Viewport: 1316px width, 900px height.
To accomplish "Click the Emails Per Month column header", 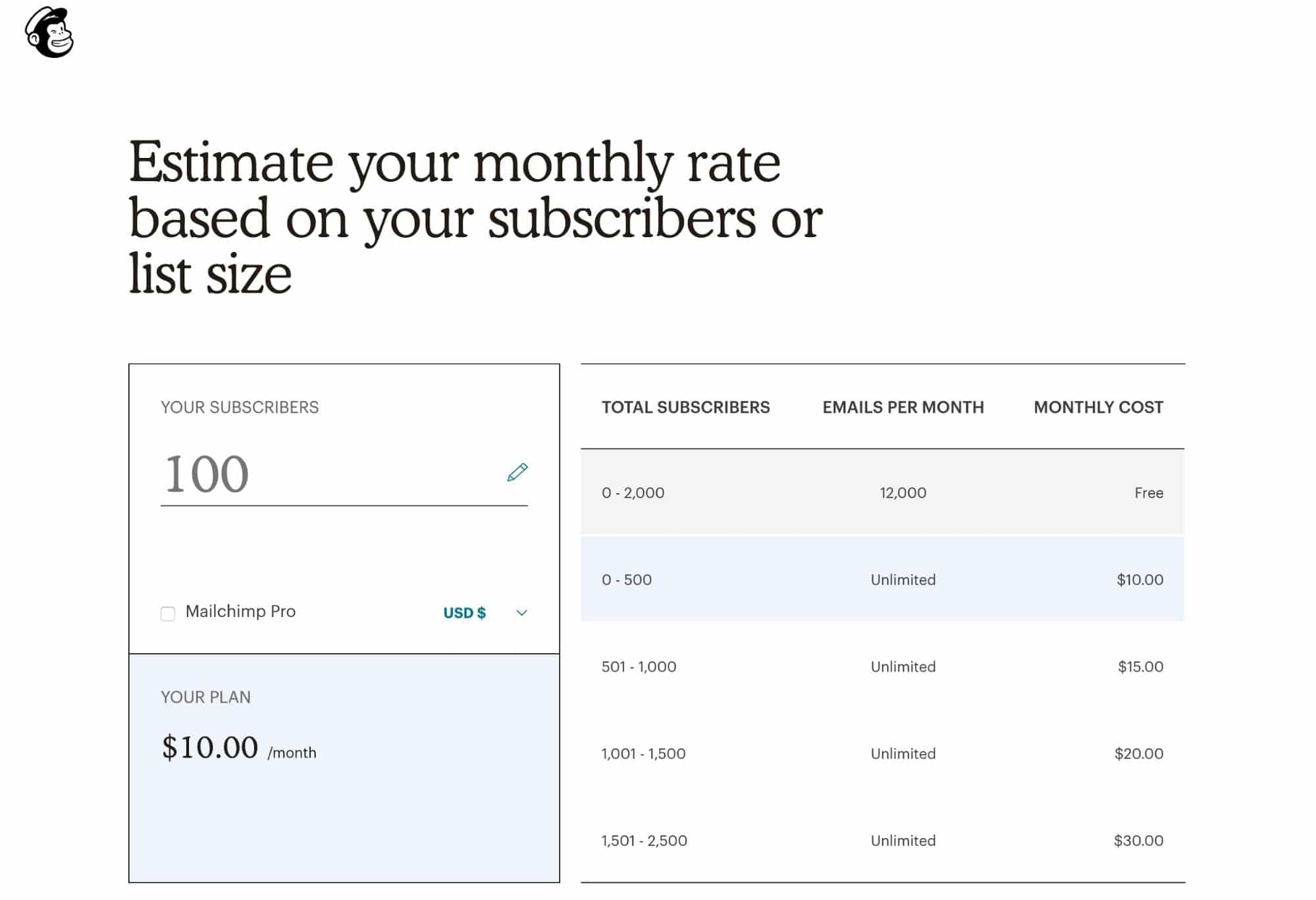I will coord(903,407).
